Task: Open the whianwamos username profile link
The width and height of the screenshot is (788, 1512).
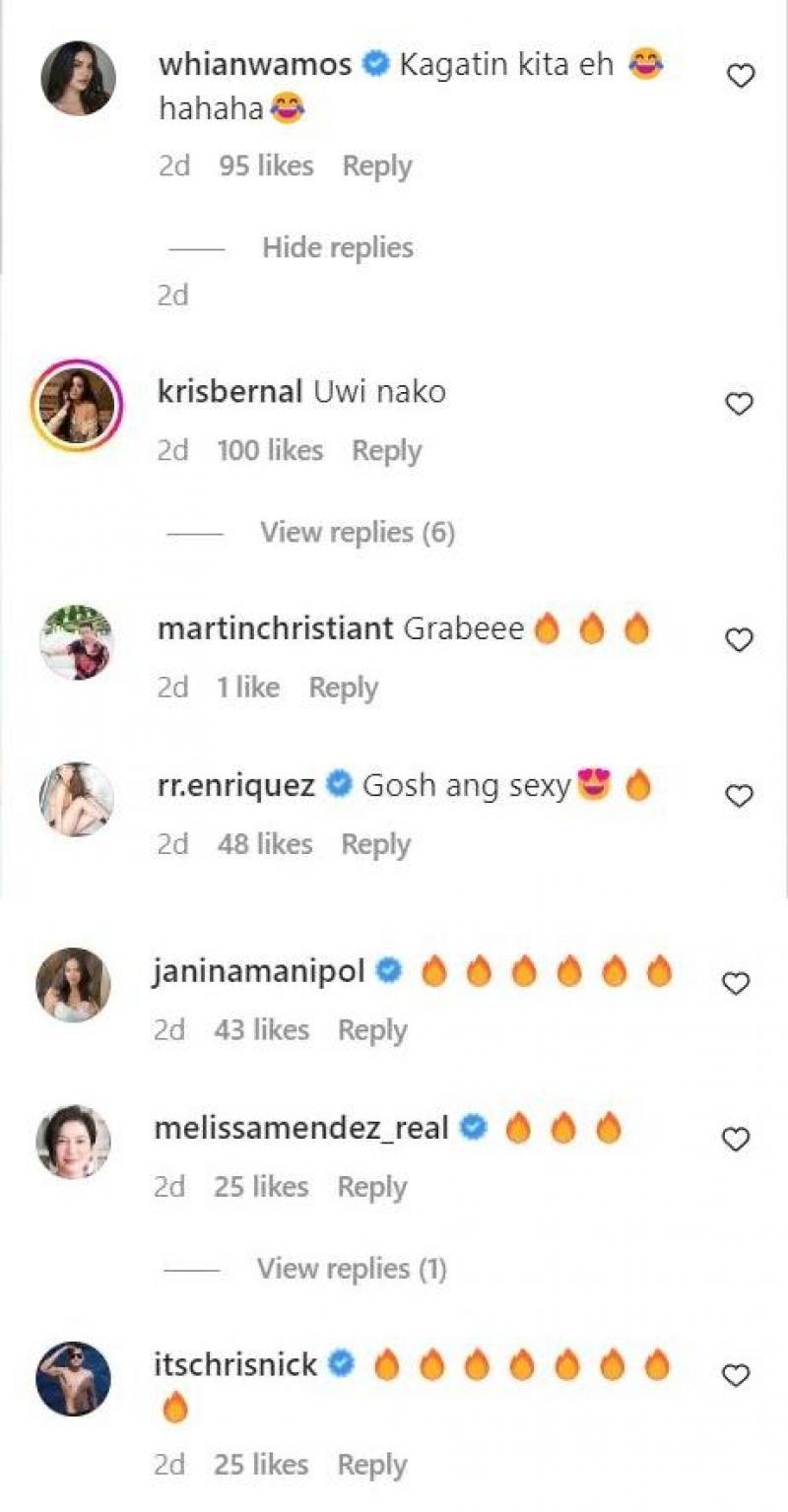Action: point(254,65)
